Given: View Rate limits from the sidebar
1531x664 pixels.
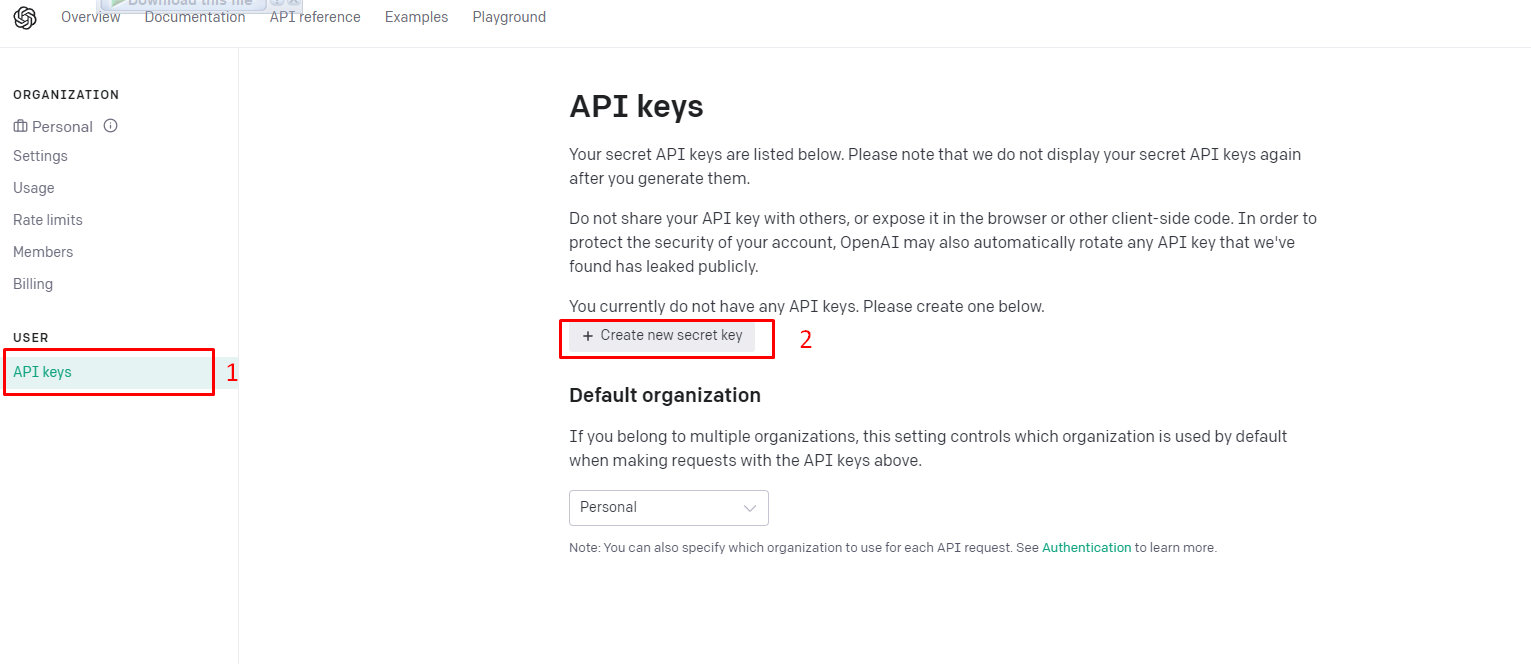Looking at the screenshot, I should click(x=47, y=220).
